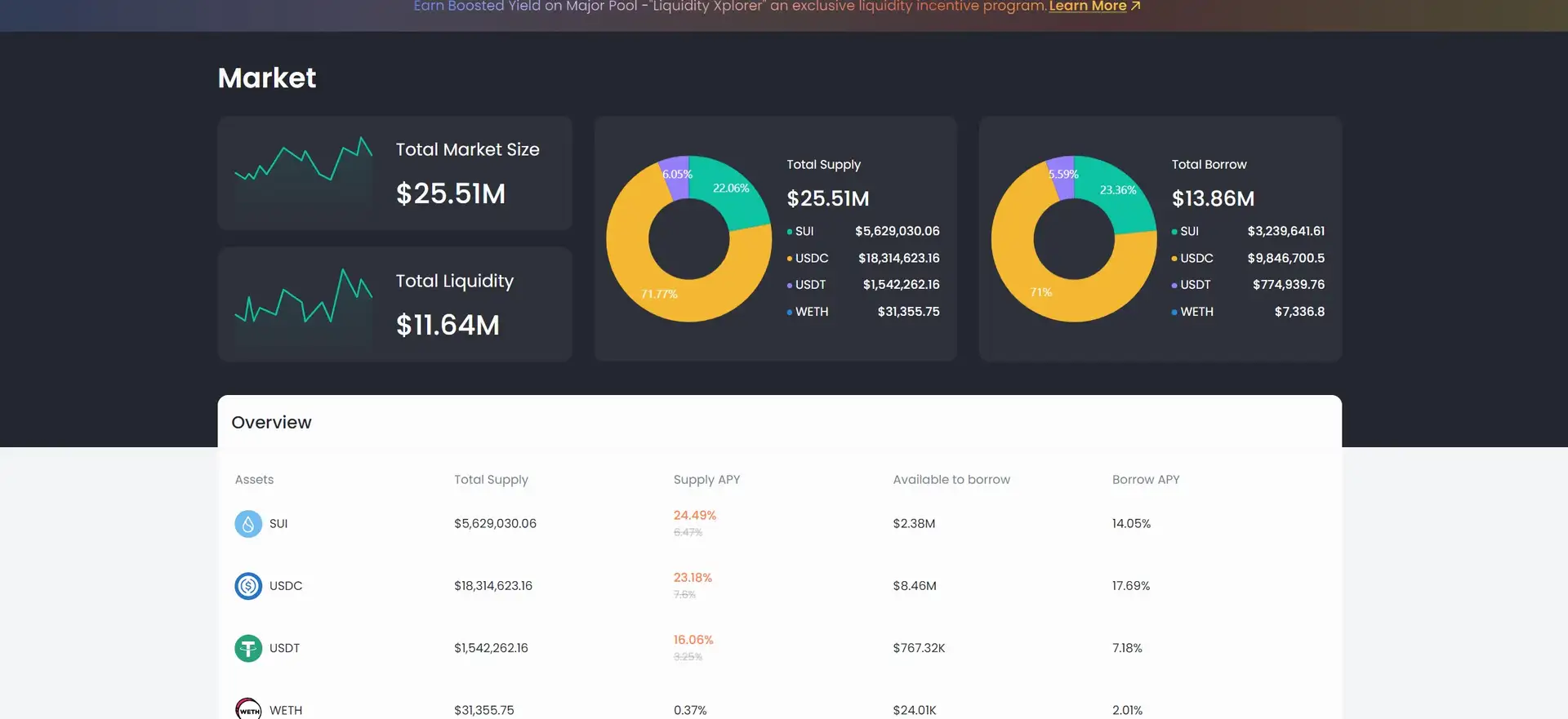Click the yellow 71% Total Borrow donut segment
1568x719 pixels.
pos(1041,291)
